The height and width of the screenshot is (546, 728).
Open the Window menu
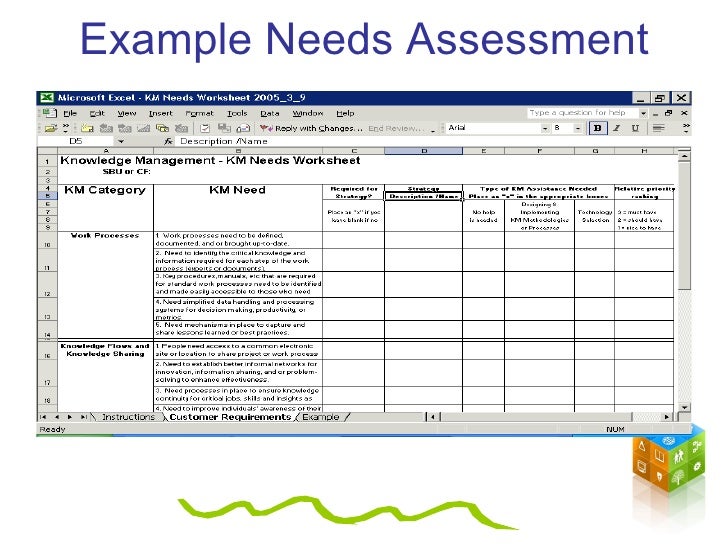(x=307, y=113)
